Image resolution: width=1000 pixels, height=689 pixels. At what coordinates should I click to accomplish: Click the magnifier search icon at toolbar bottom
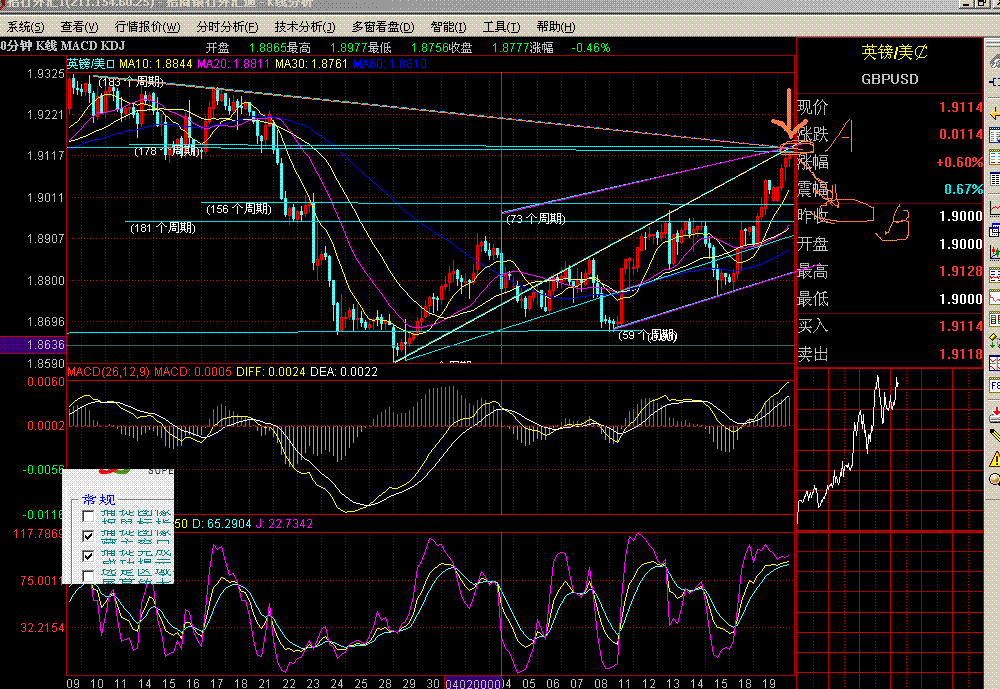tap(994, 479)
